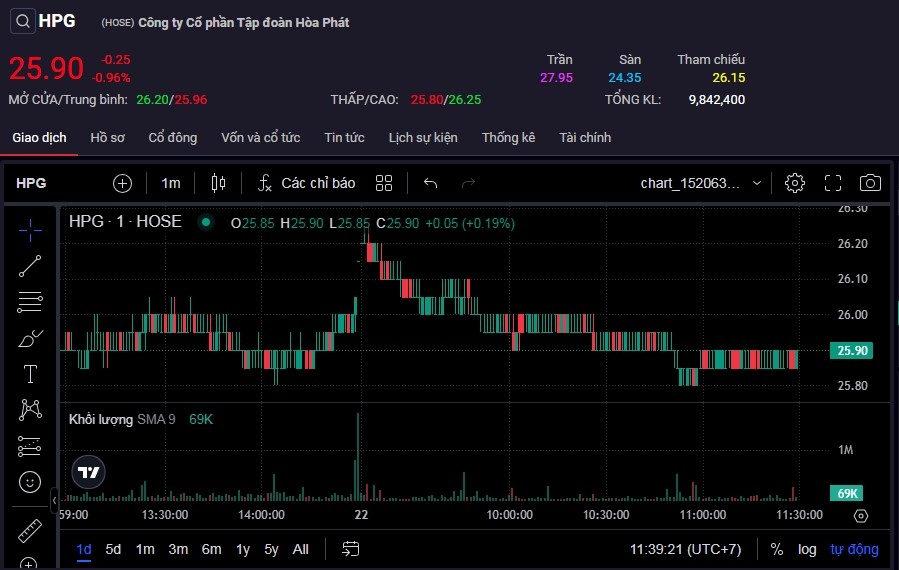Open the emoji icons tool
The width and height of the screenshot is (899, 570).
pyautogui.click(x=30, y=481)
